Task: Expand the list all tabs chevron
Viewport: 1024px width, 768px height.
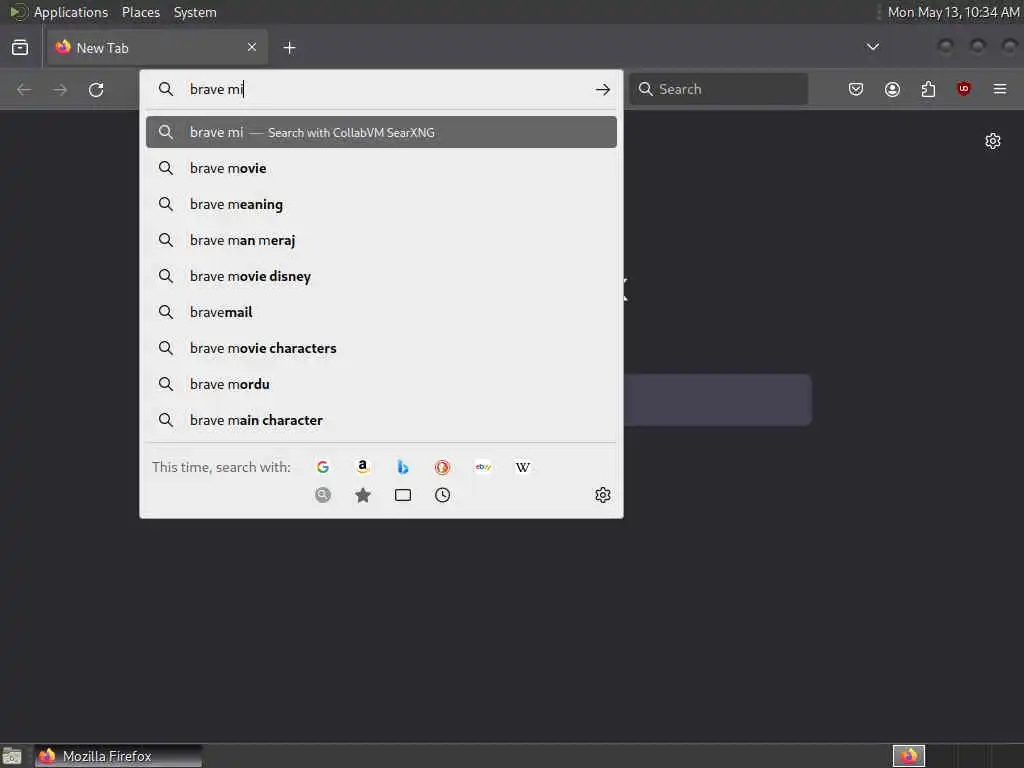Action: pos(872,47)
